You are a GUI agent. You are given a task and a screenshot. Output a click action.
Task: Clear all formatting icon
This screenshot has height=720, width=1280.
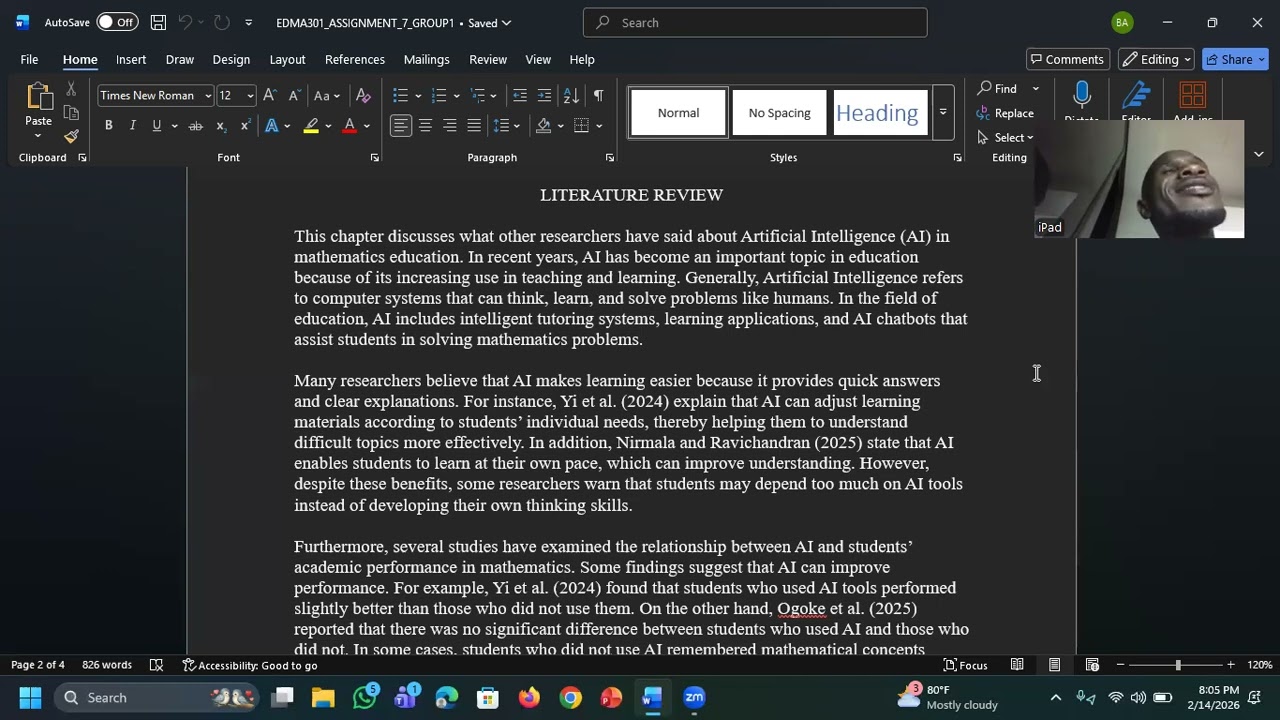(363, 95)
